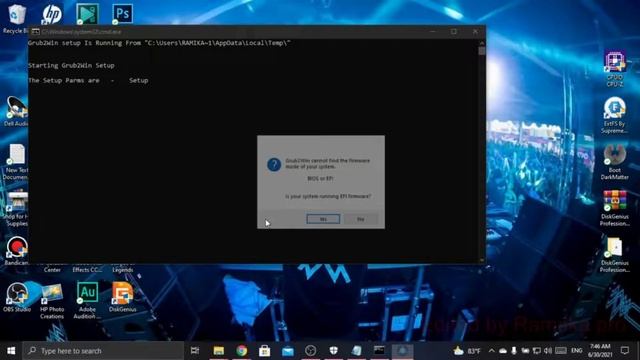Click the Type here to search box

(x=103, y=351)
